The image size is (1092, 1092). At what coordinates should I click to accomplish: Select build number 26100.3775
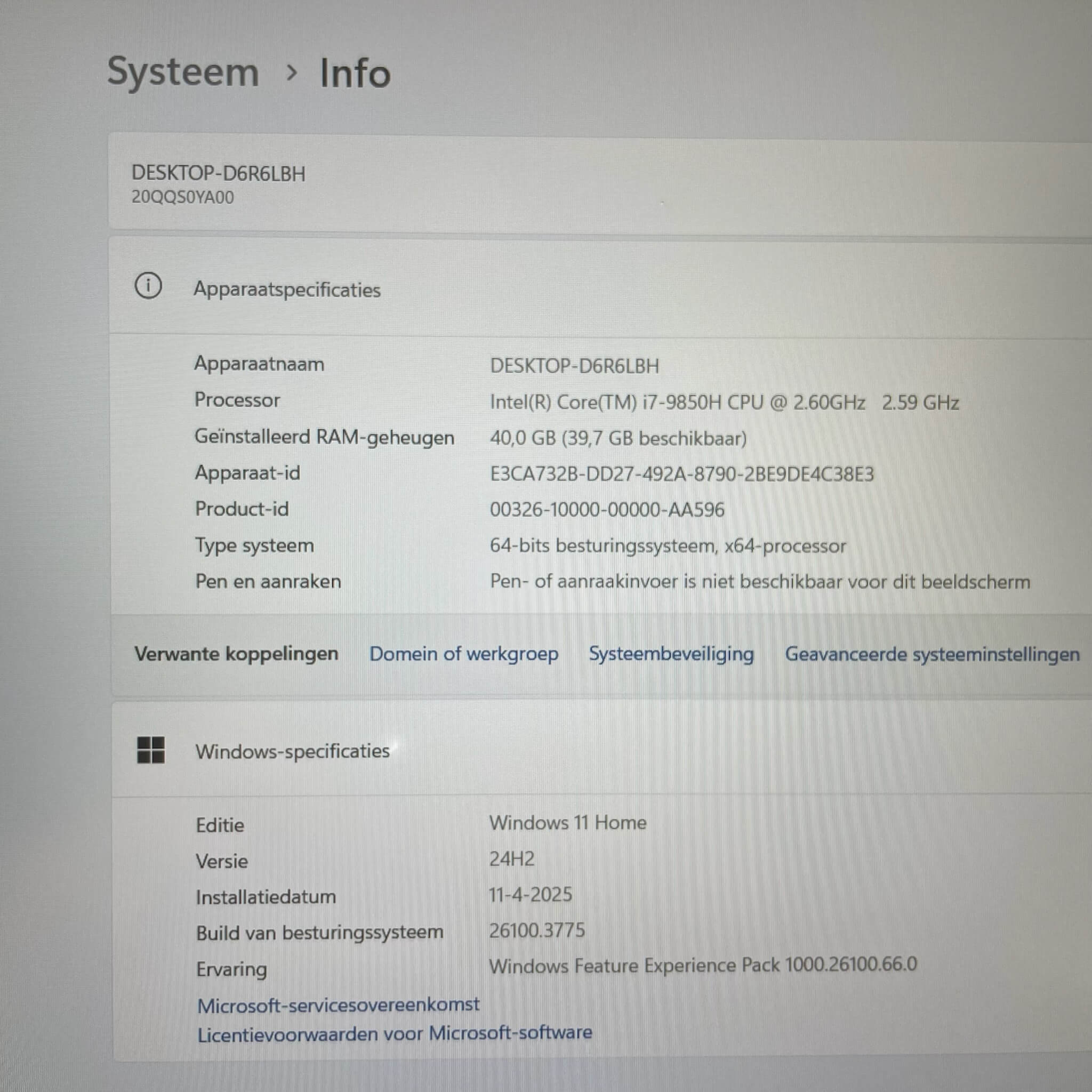point(537,930)
